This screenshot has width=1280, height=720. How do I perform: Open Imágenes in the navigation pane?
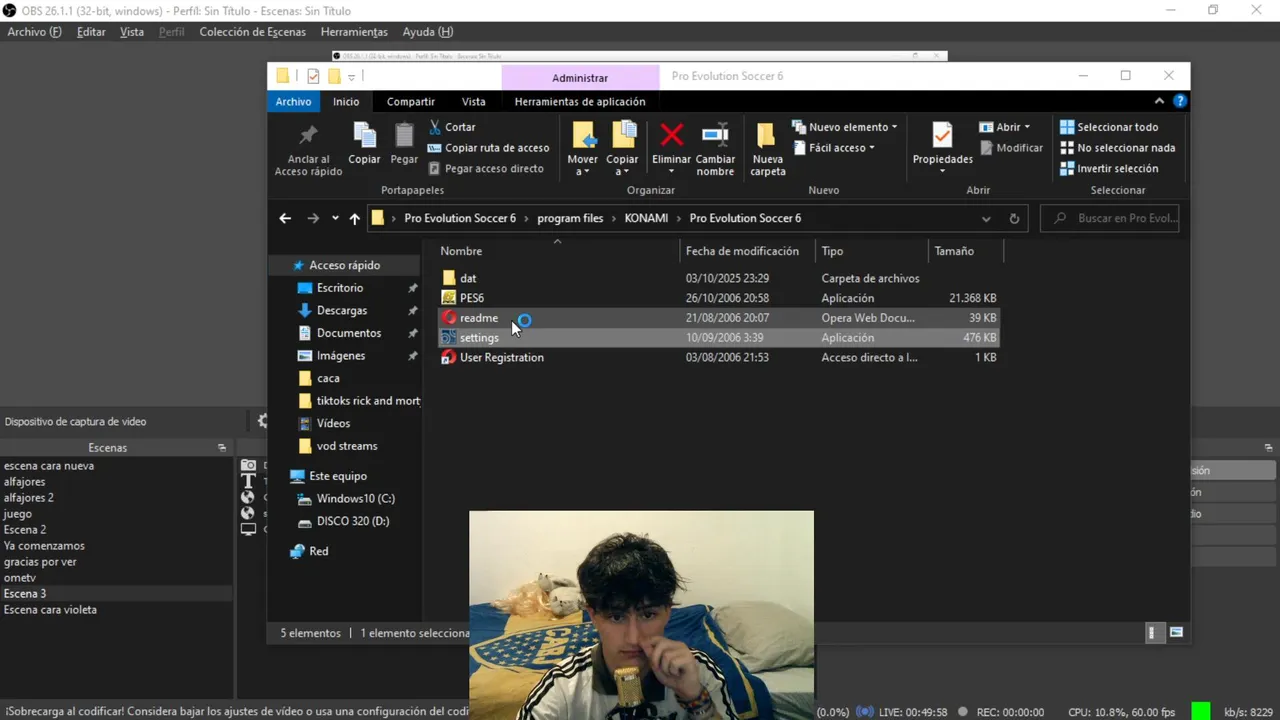point(341,356)
